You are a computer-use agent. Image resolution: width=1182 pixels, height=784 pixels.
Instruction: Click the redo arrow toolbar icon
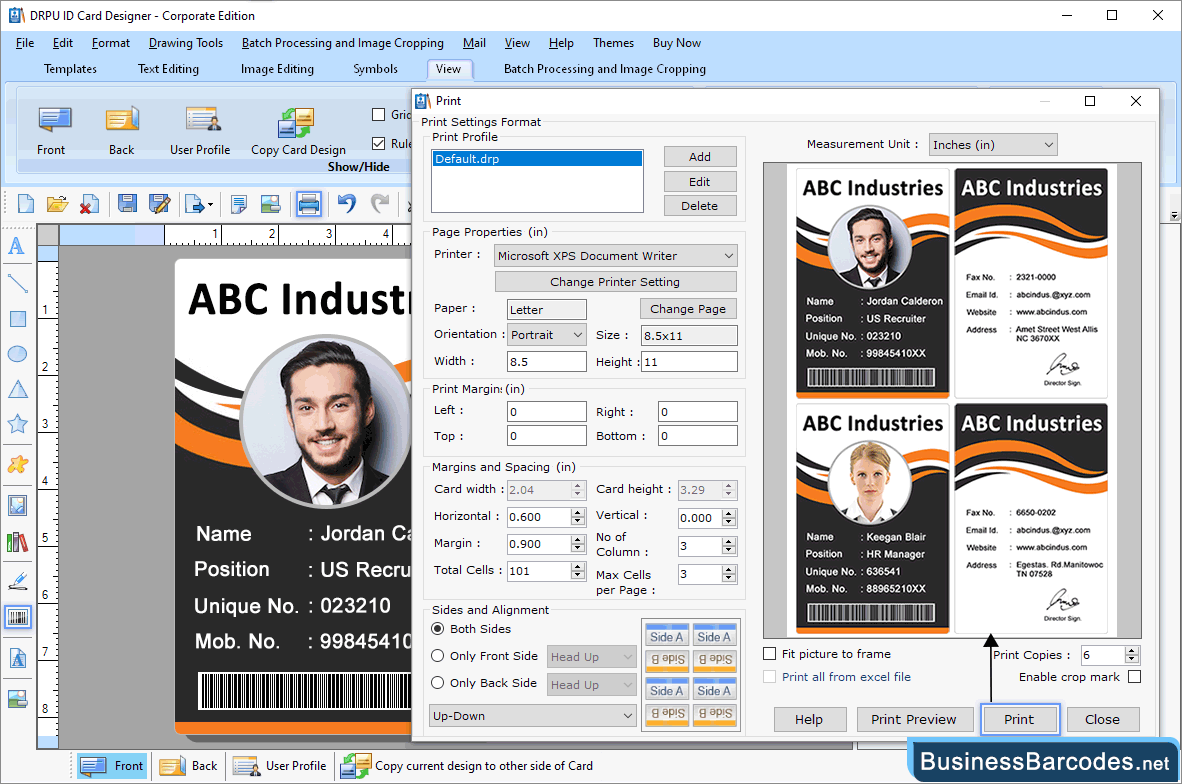click(x=380, y=204)
